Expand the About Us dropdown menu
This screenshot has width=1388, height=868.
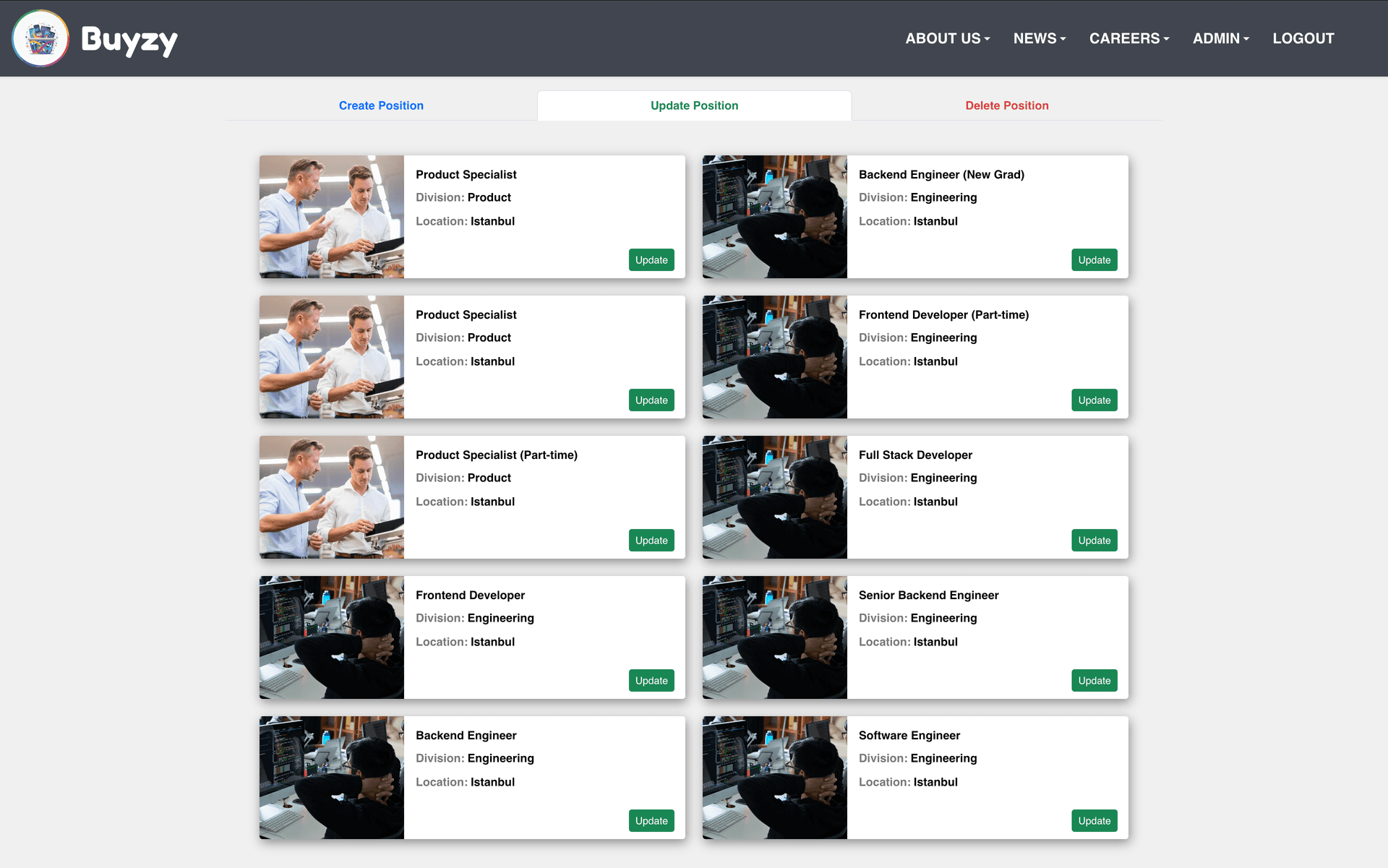(947, 38)
